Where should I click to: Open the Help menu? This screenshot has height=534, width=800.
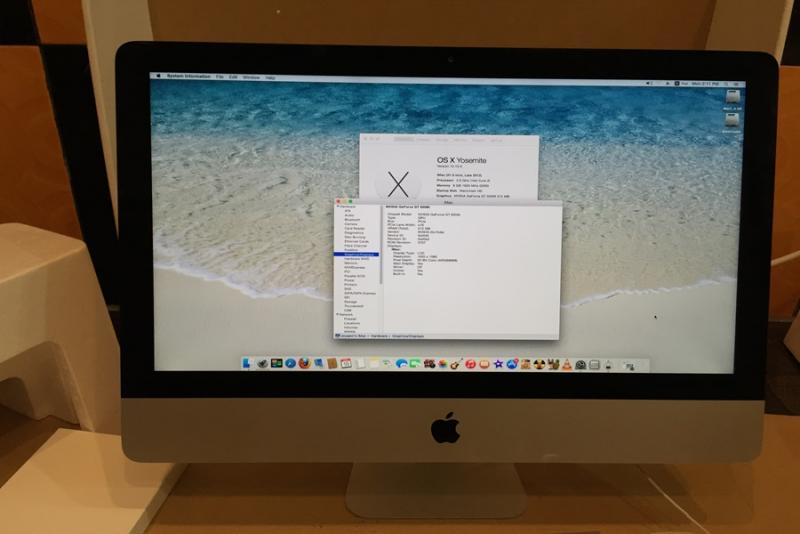pos(270,78)
